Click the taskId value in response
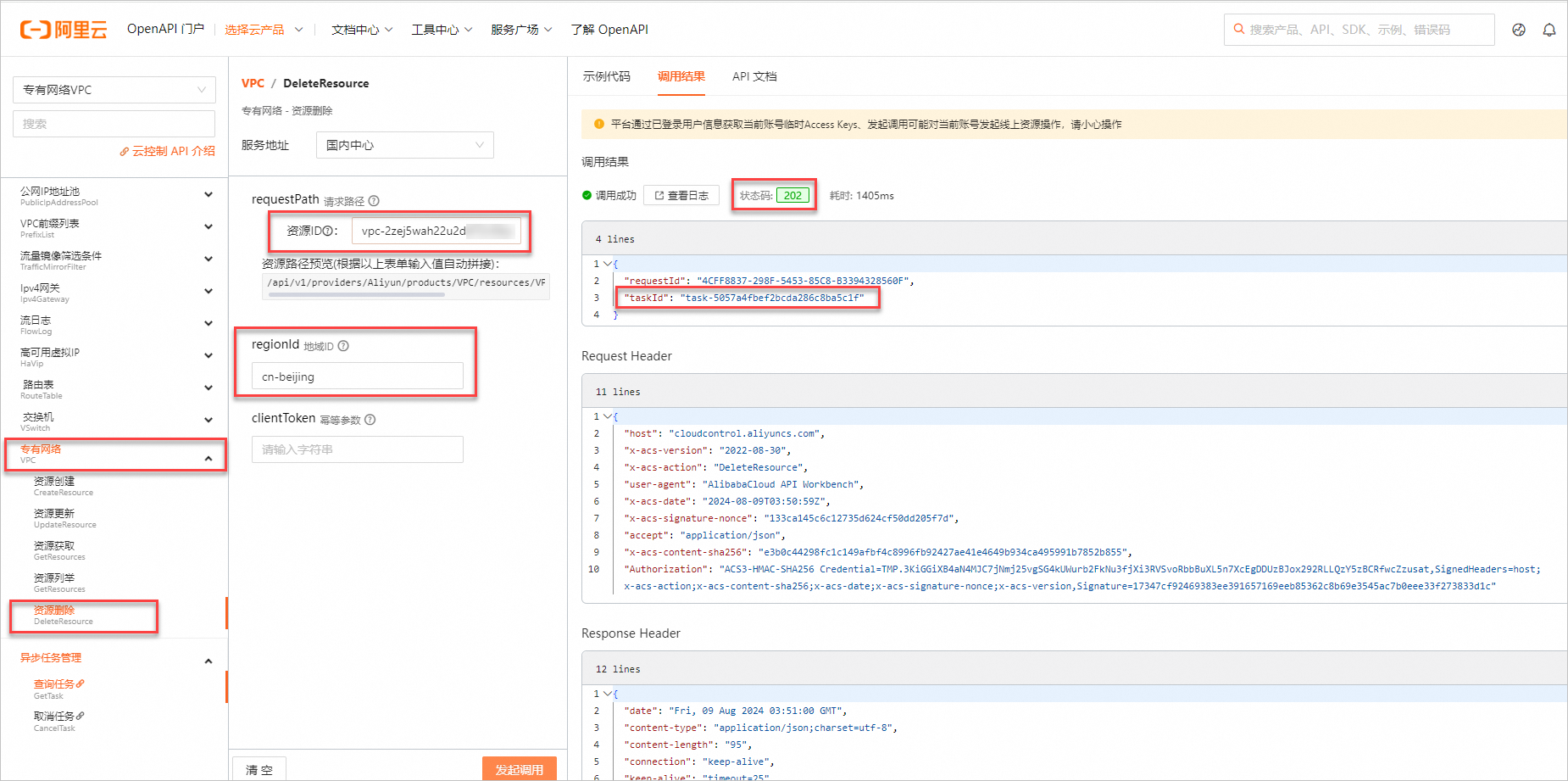The width and height of the screenshot is (1568, 781). [x=772, y=298]
